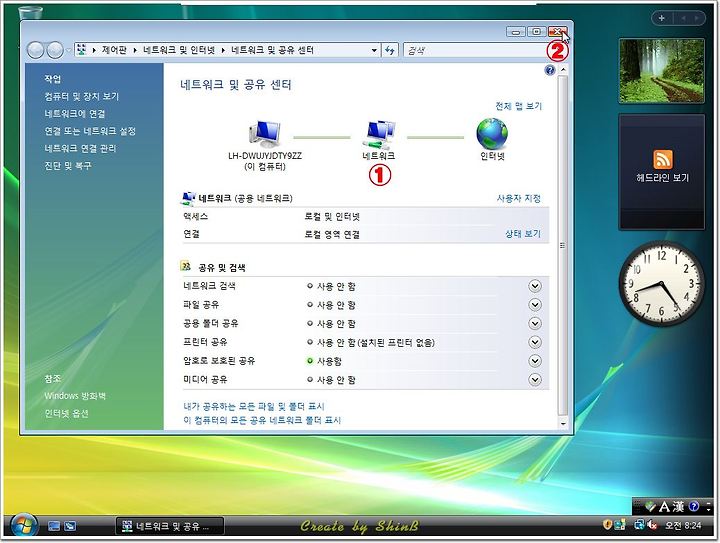Click the taskbar clock 오전 8:24
This screenshot has width=720, height=543.
(683, 525)
